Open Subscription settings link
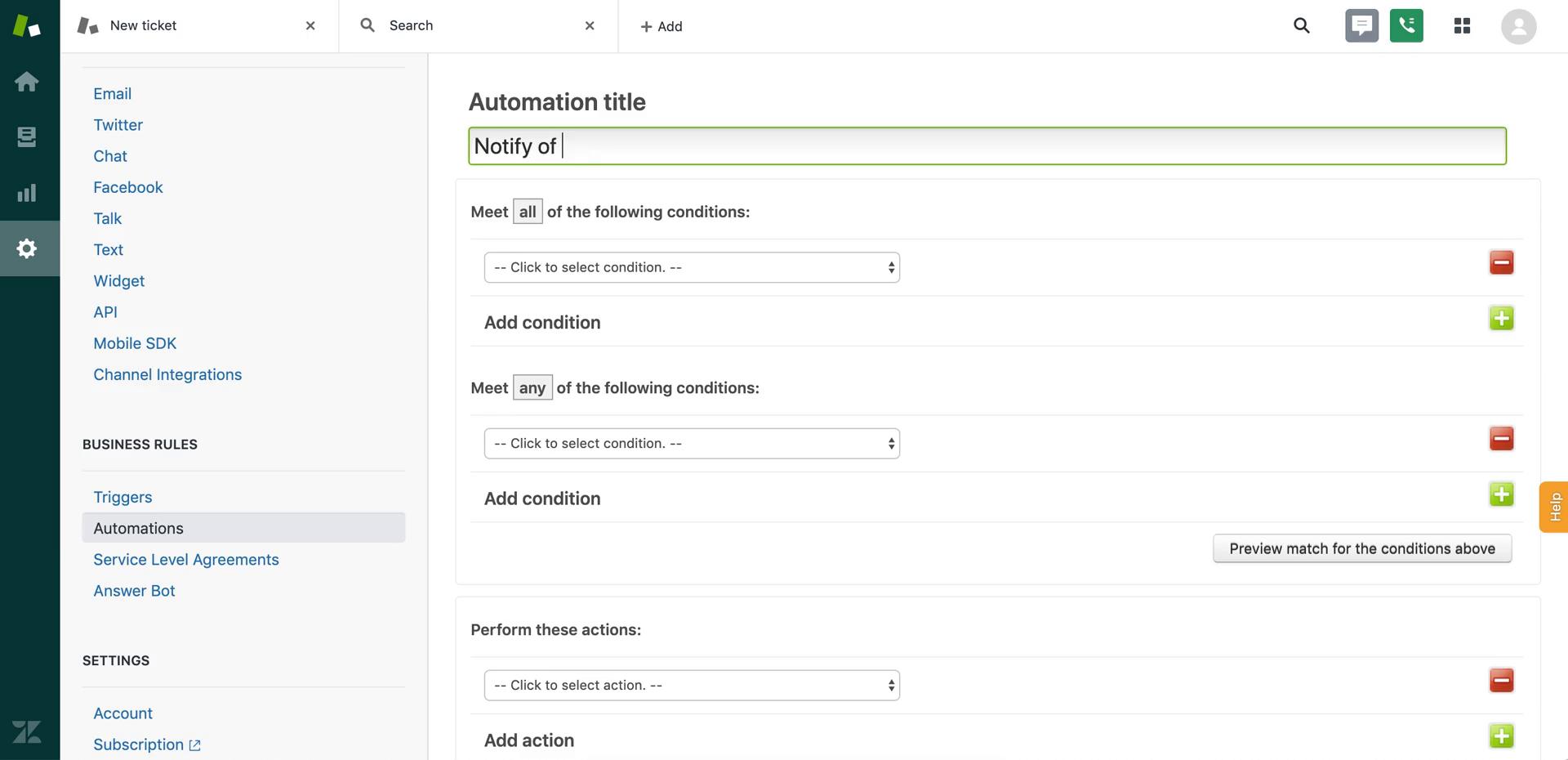 [x=138, y=744]
